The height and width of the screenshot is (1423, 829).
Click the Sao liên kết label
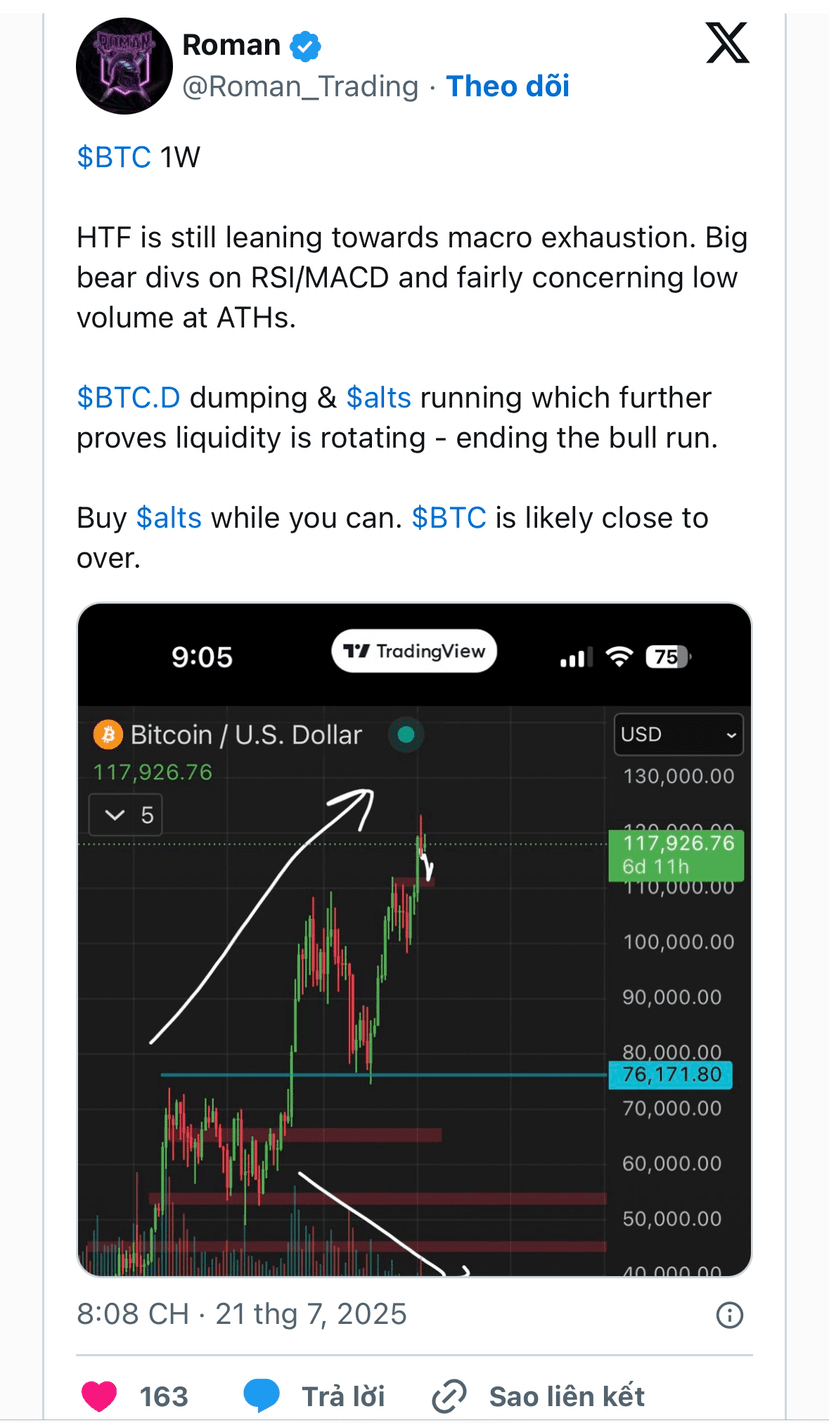pyautogui.click(x=567, y=1396)
